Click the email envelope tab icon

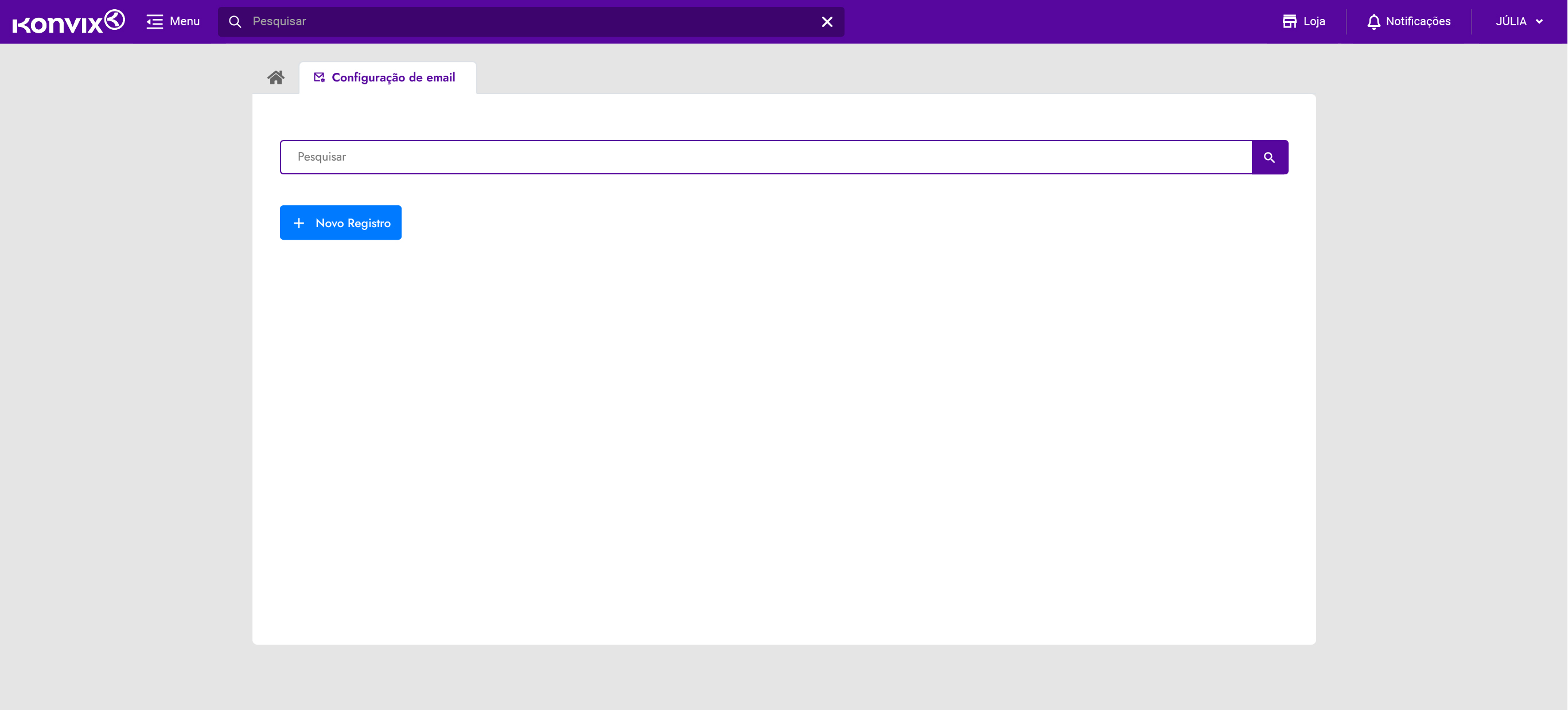[319, 77]
